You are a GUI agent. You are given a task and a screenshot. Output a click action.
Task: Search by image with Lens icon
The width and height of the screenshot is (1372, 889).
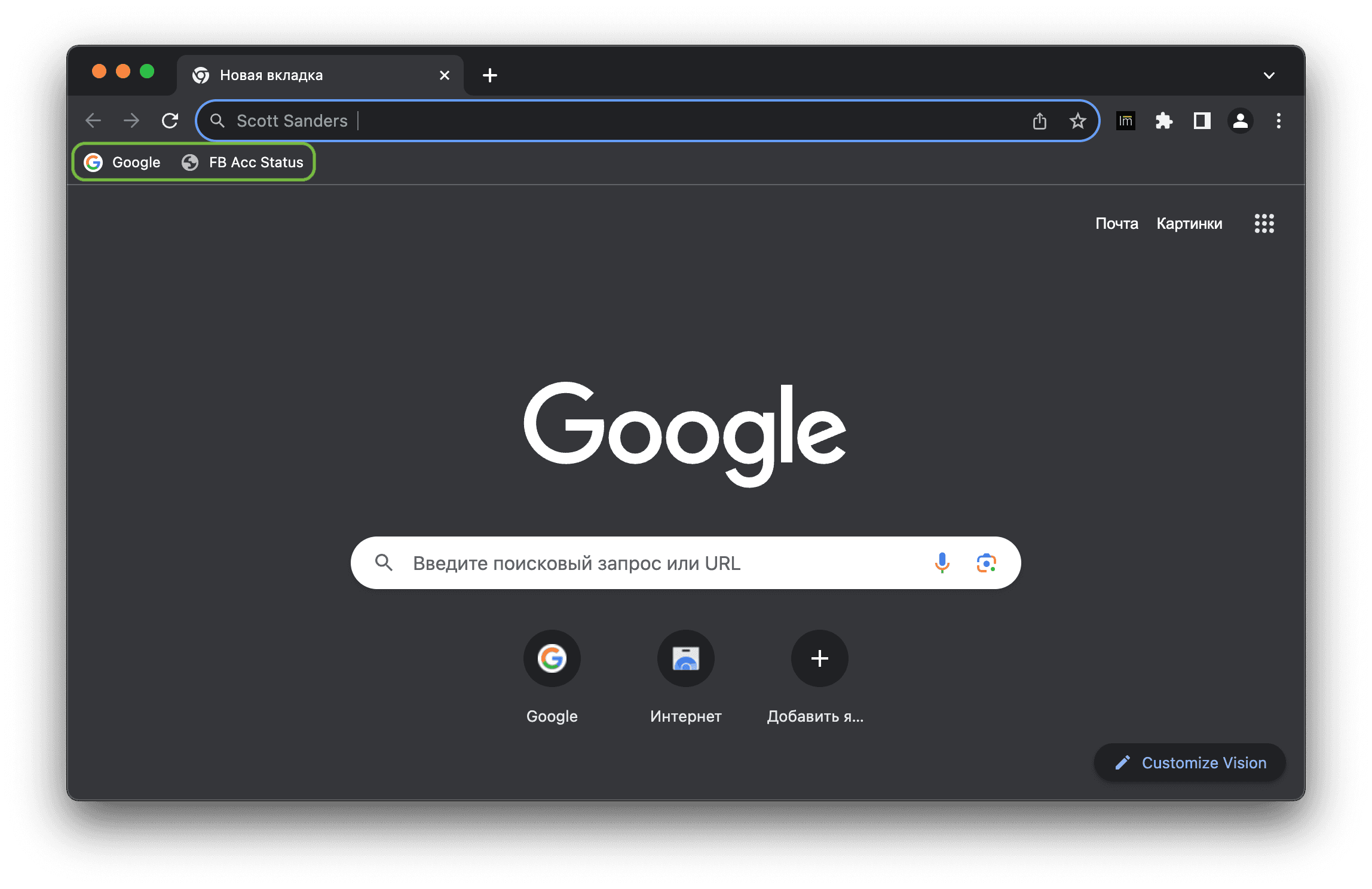pyautogui.click(x=986, y=563)
